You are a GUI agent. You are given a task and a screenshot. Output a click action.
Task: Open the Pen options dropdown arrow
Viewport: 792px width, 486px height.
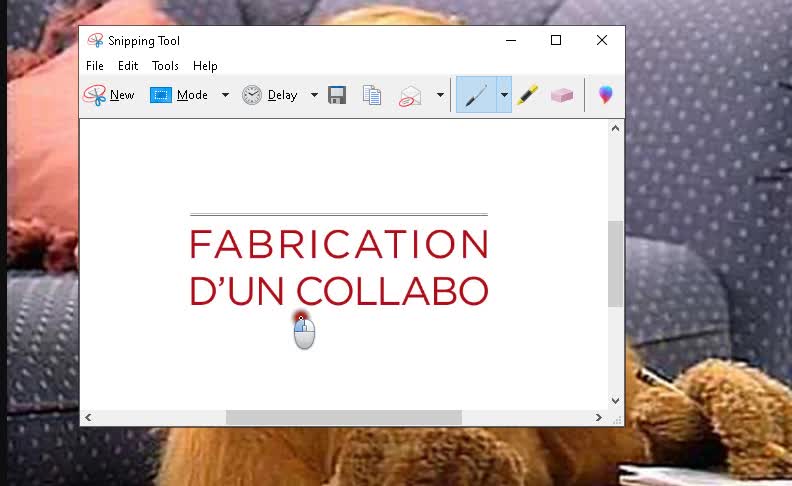coord(504,95)
